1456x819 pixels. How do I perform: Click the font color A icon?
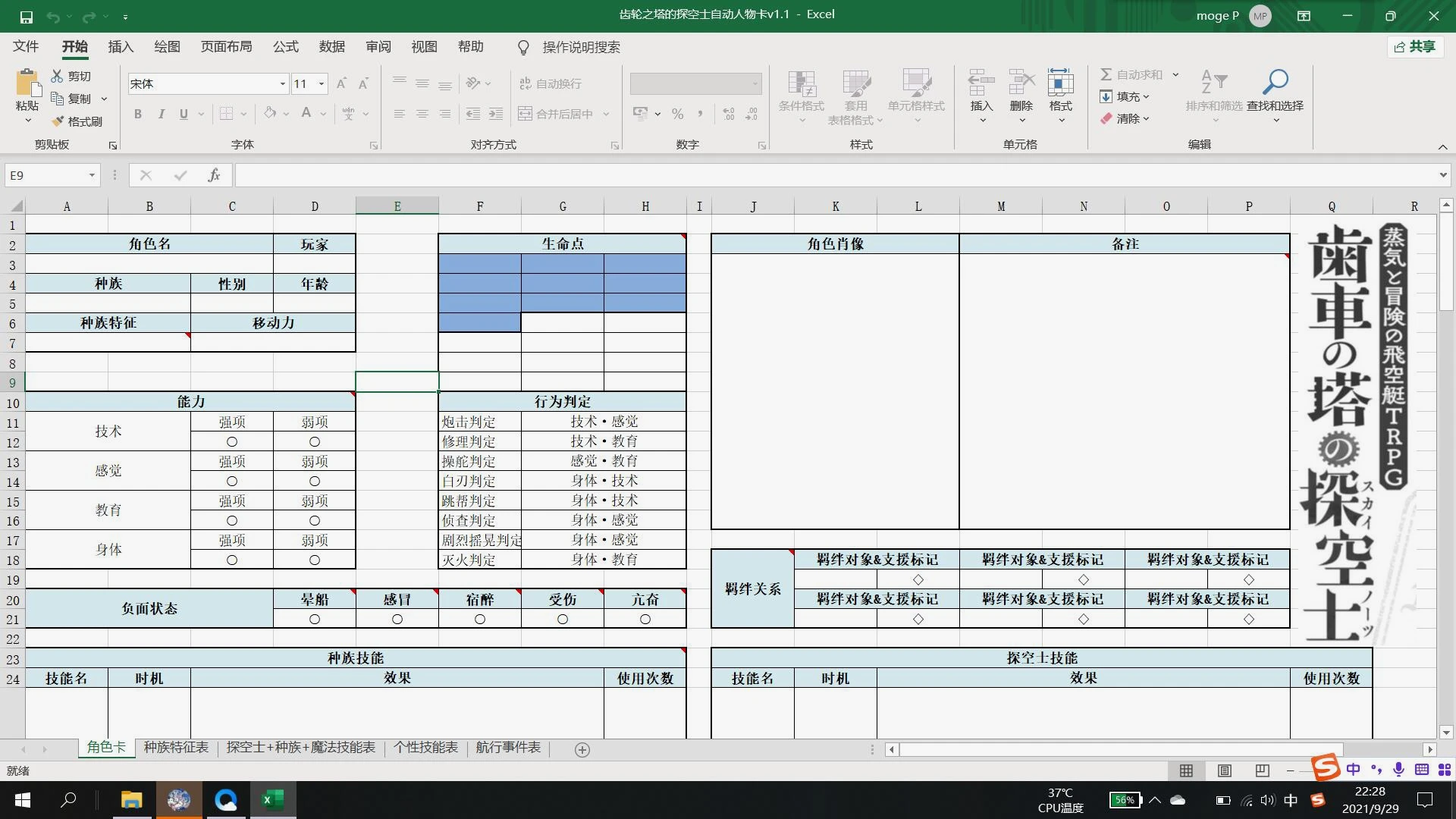tap(306, 114)
